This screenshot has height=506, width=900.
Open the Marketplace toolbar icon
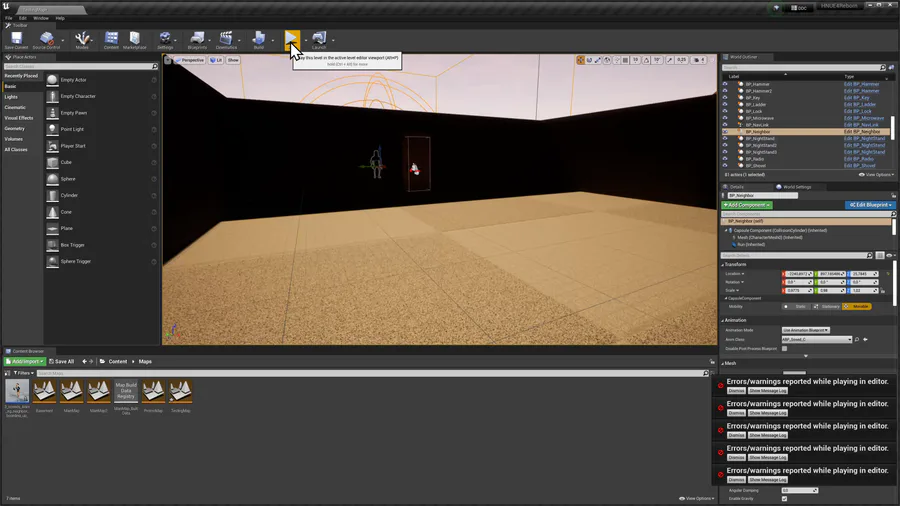coord(135,39)
